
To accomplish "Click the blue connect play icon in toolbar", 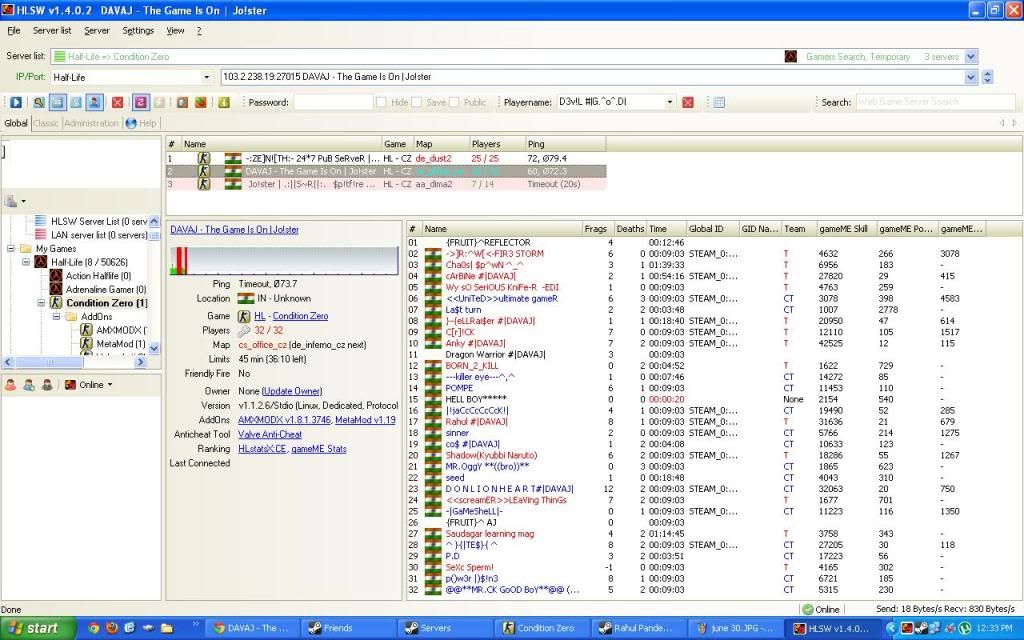I will pyautogui.click(x=16, y=103).
